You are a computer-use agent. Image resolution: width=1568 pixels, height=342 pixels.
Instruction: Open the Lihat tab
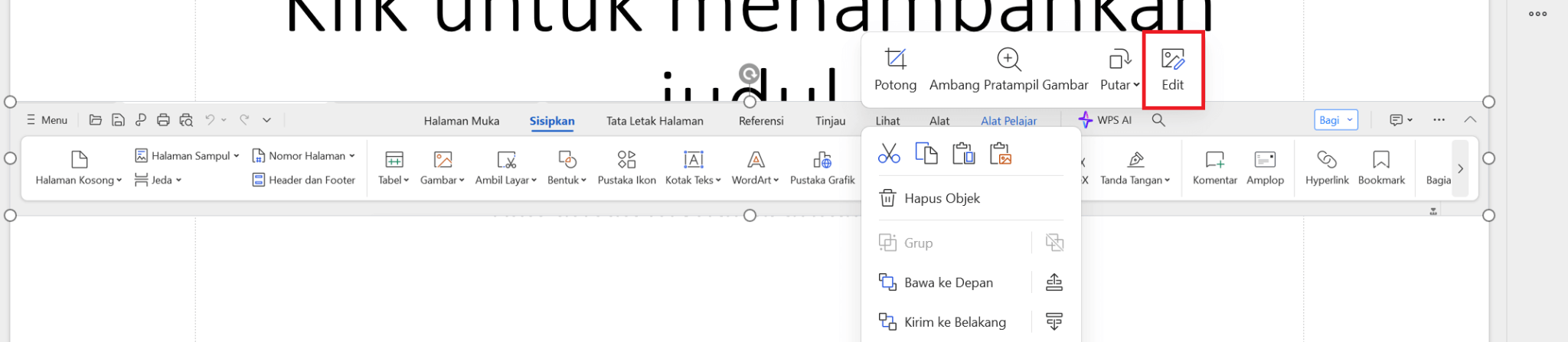click(888, 121)
